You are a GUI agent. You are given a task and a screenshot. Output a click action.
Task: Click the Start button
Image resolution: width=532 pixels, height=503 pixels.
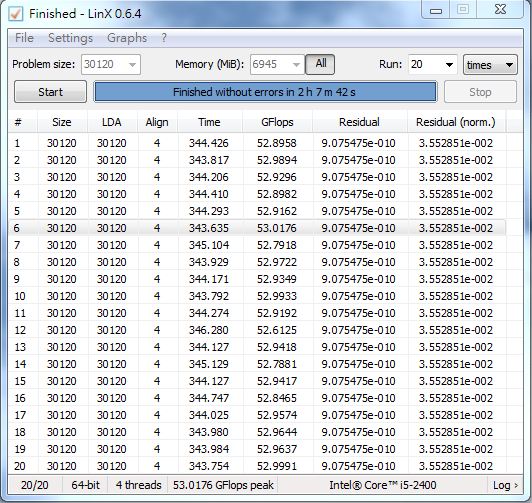pyautogui.click(x=50, y=92)
